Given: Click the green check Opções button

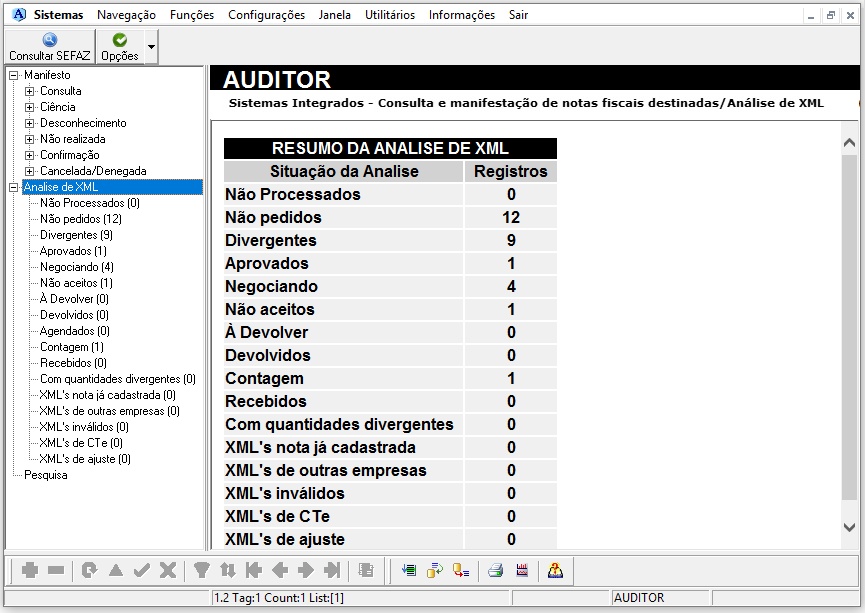Looking at the screenshot, I should click(x=120, y=46).
